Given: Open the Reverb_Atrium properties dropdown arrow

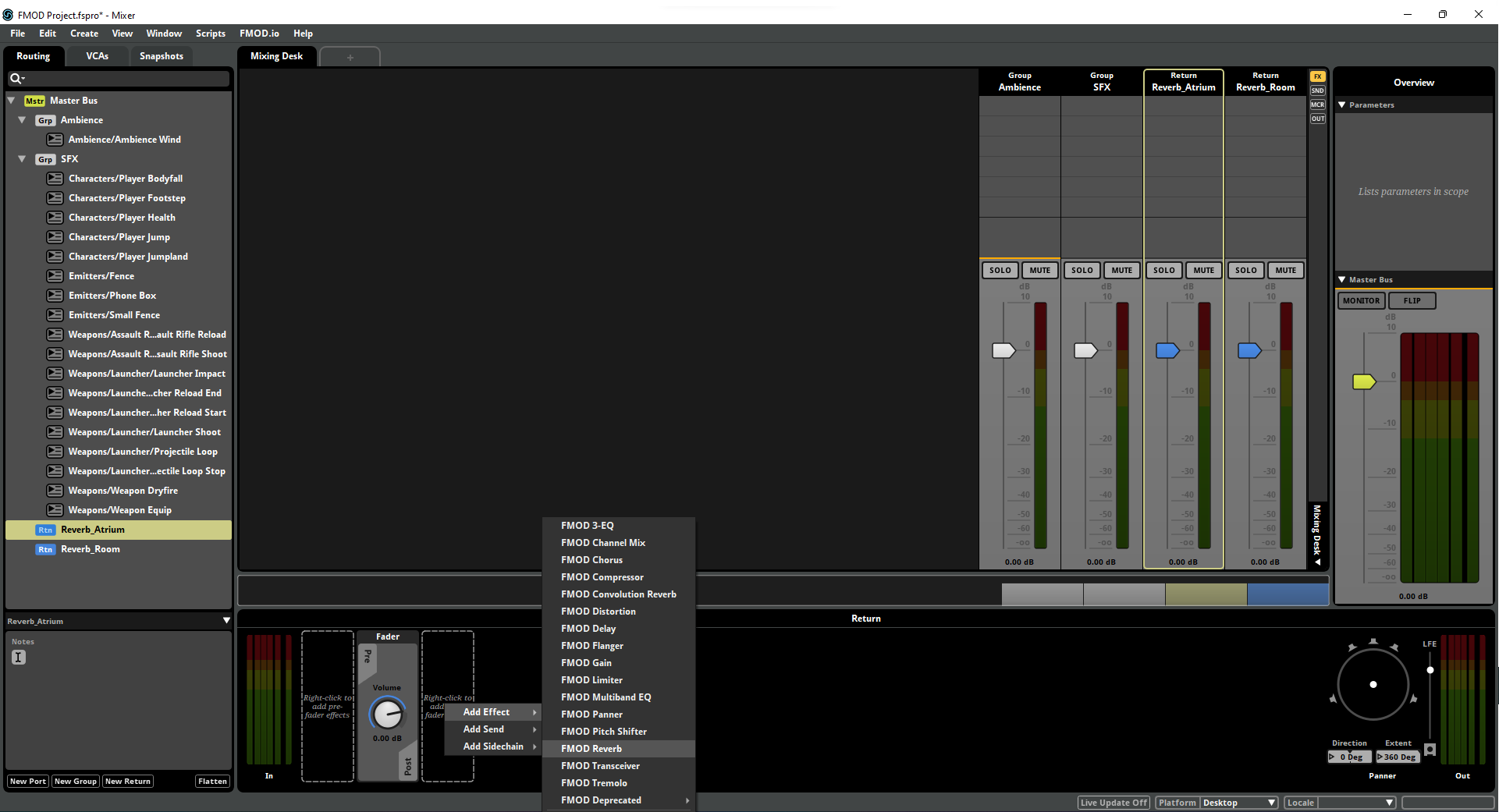Looking at the screenshot, I should [226, 621].
